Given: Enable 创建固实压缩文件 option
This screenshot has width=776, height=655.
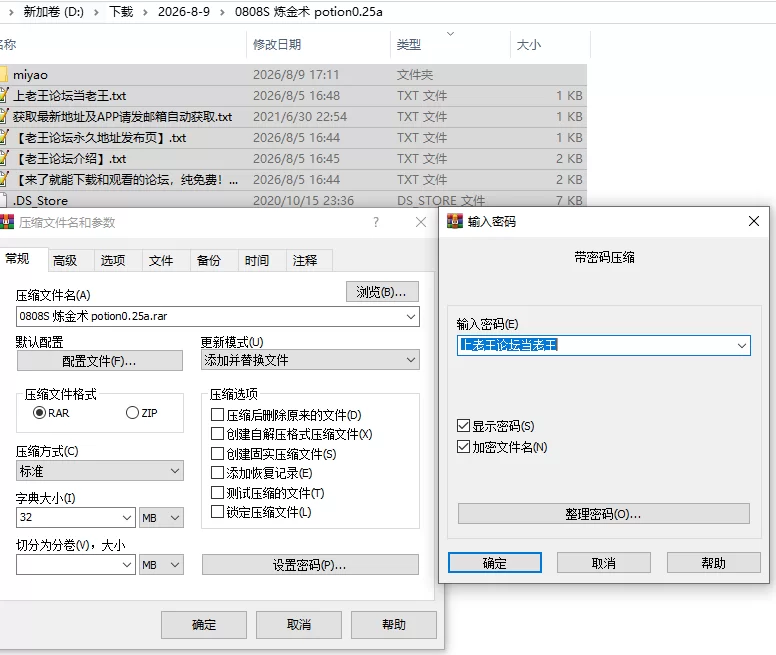Looking at the screenshot, I should [217, 453].
